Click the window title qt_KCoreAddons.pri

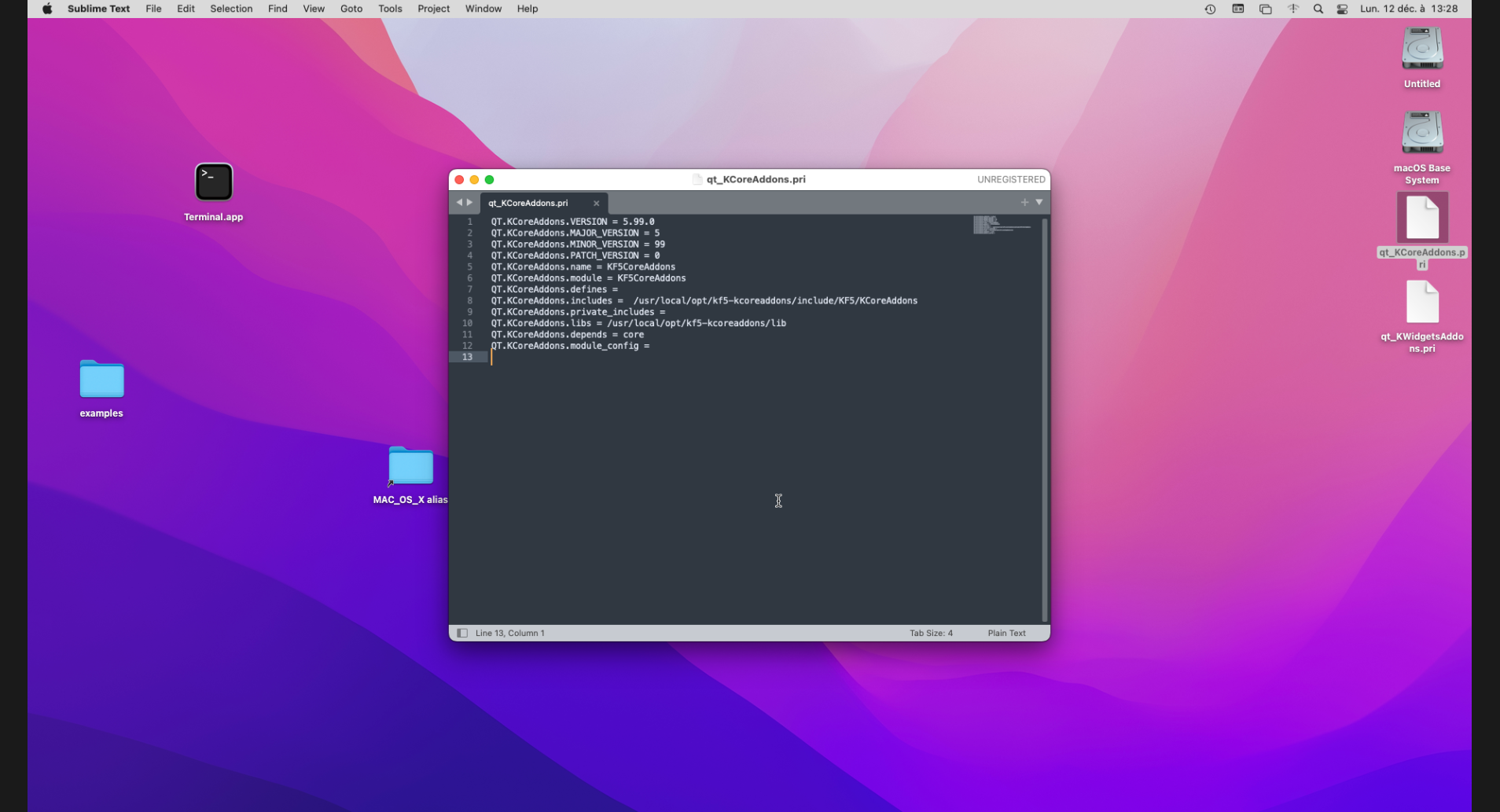(x=756, y=179)
